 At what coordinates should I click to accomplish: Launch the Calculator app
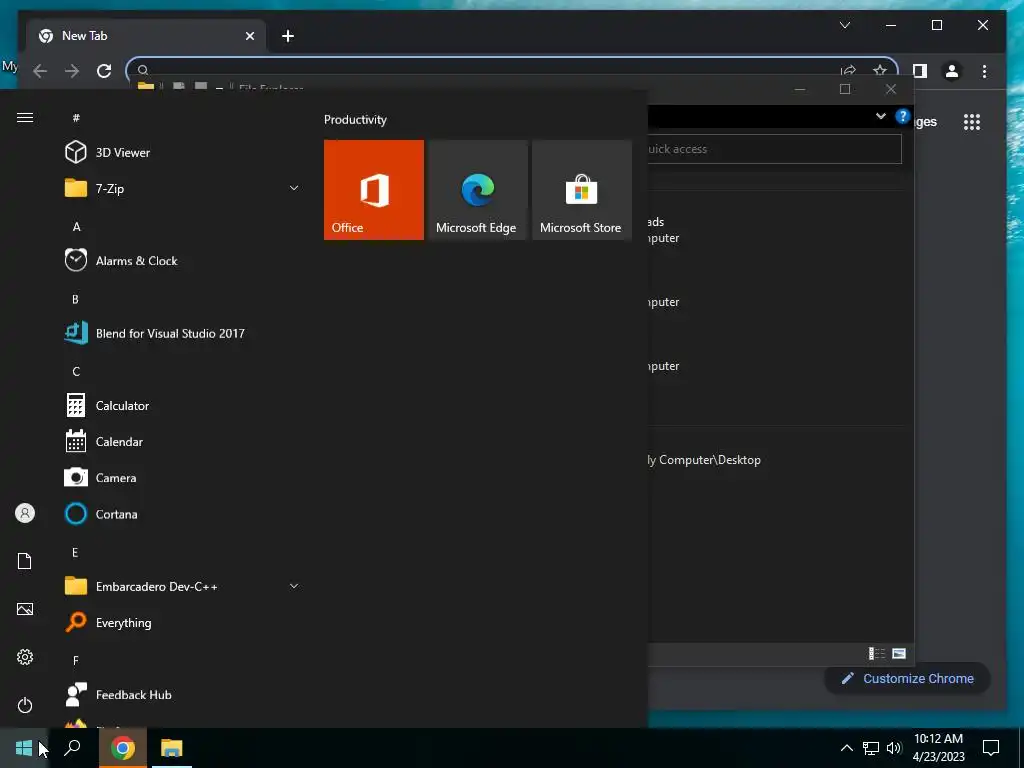[121, 406]
